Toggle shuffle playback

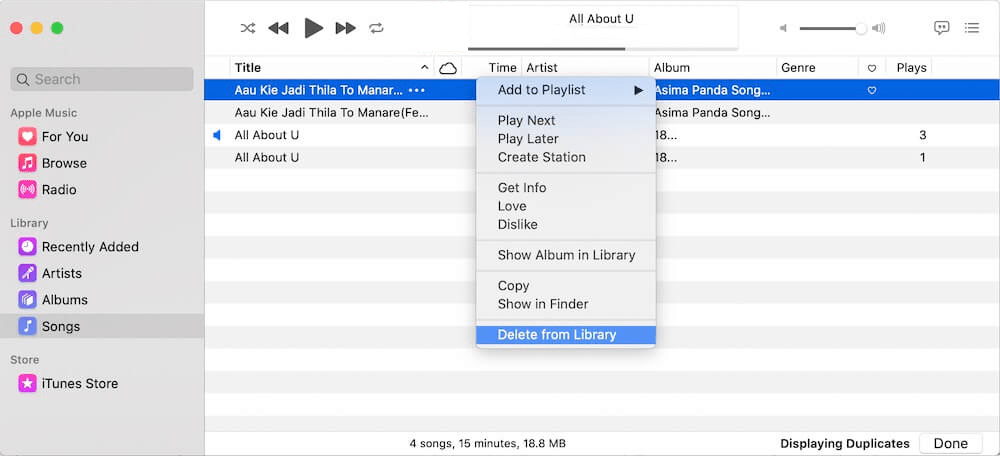247,28
